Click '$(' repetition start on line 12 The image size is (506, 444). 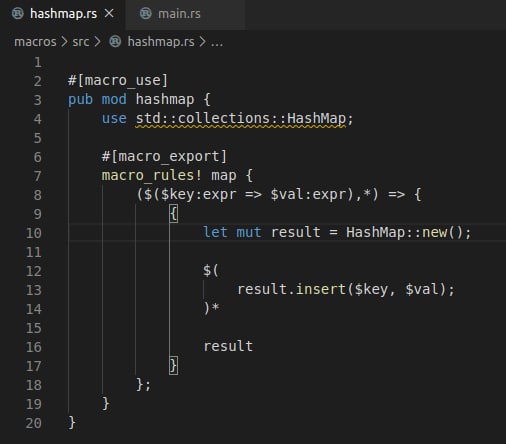[x=211, y=271]
